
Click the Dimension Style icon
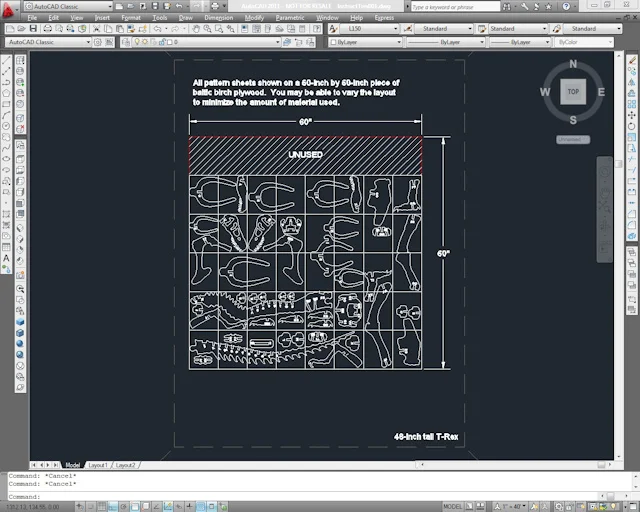[408, 29]
